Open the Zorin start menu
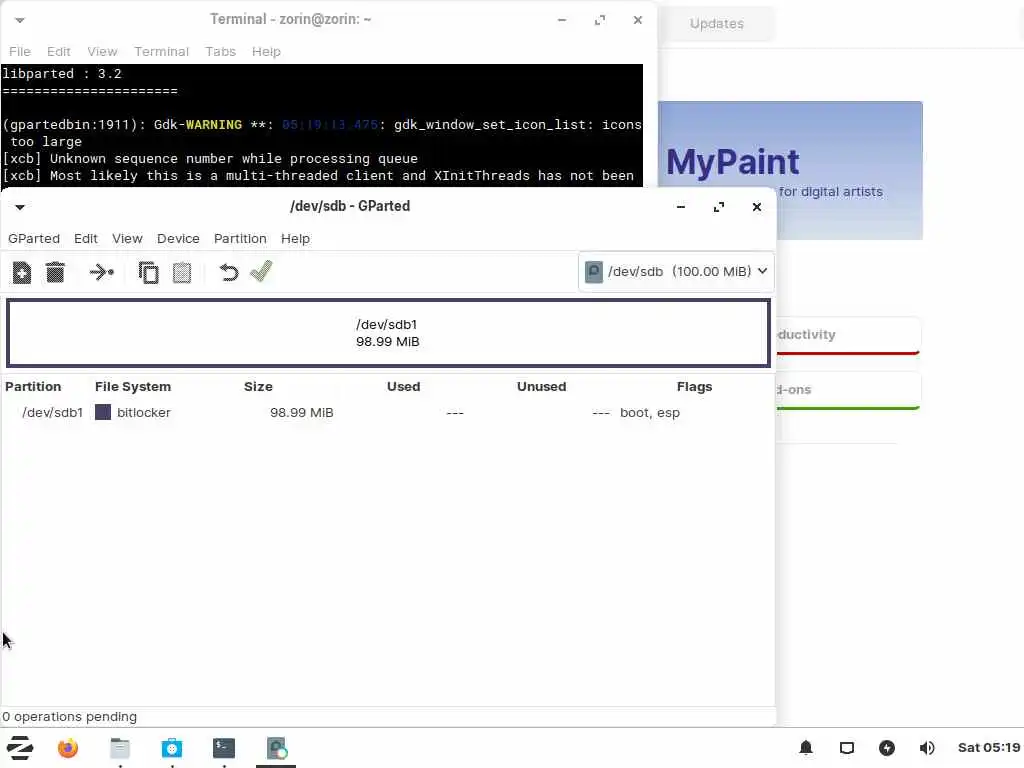The height and width of the screenshot is (768, 1024). click(20, 748)
